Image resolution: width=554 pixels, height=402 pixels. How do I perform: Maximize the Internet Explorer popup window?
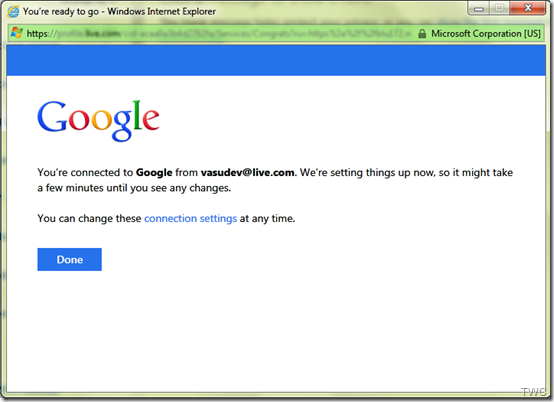click(500, 8)
